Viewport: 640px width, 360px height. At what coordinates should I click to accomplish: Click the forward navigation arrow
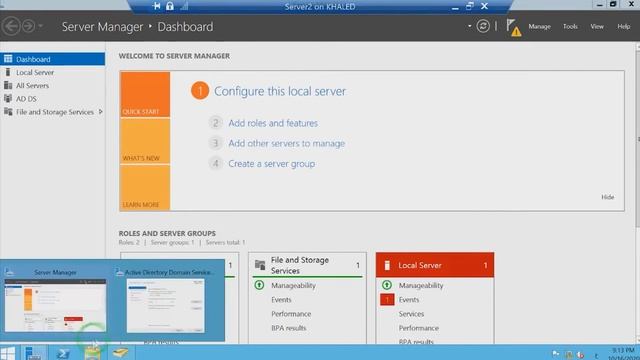point(29,27)
